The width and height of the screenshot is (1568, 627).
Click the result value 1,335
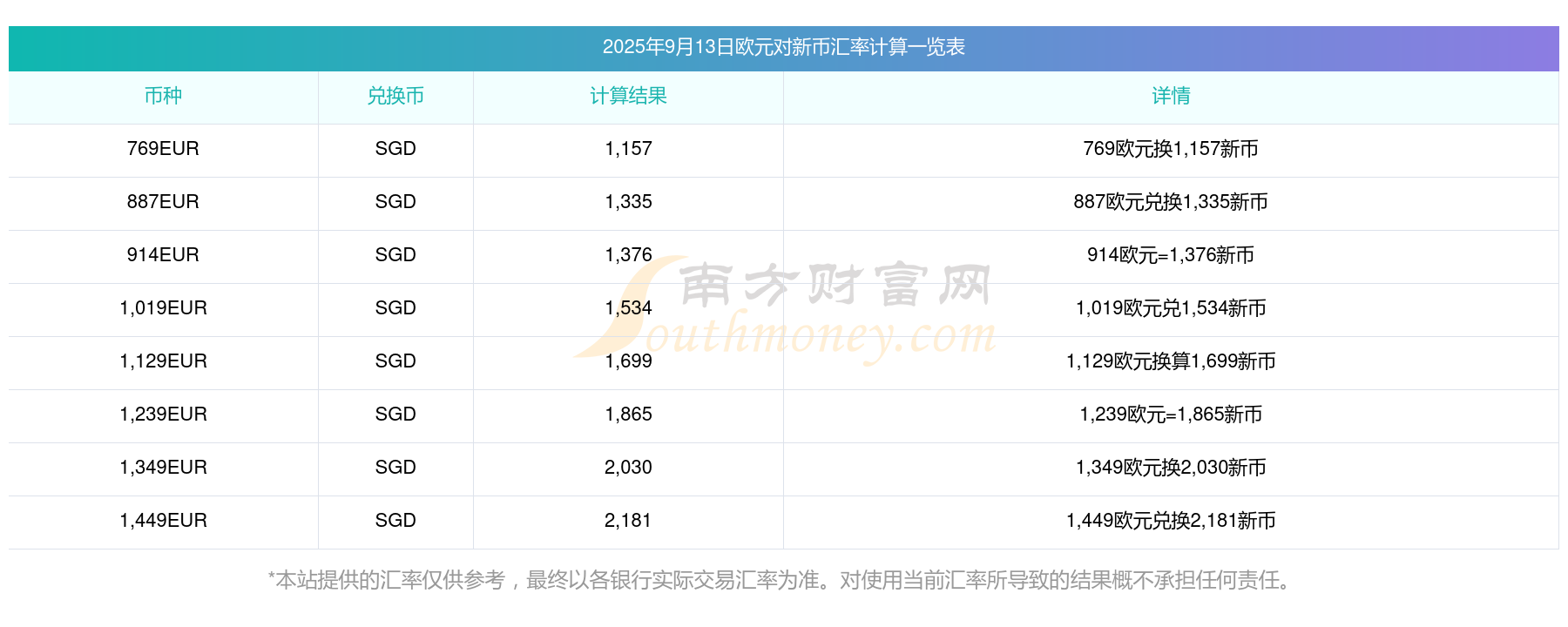(x=628, y=202)
